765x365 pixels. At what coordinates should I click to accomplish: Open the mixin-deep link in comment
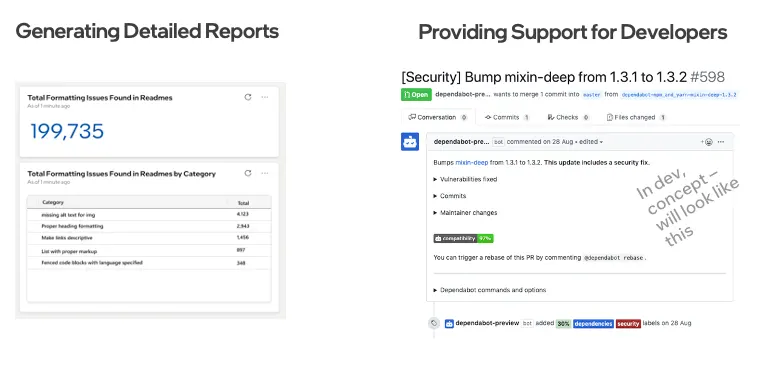point(471,162)
